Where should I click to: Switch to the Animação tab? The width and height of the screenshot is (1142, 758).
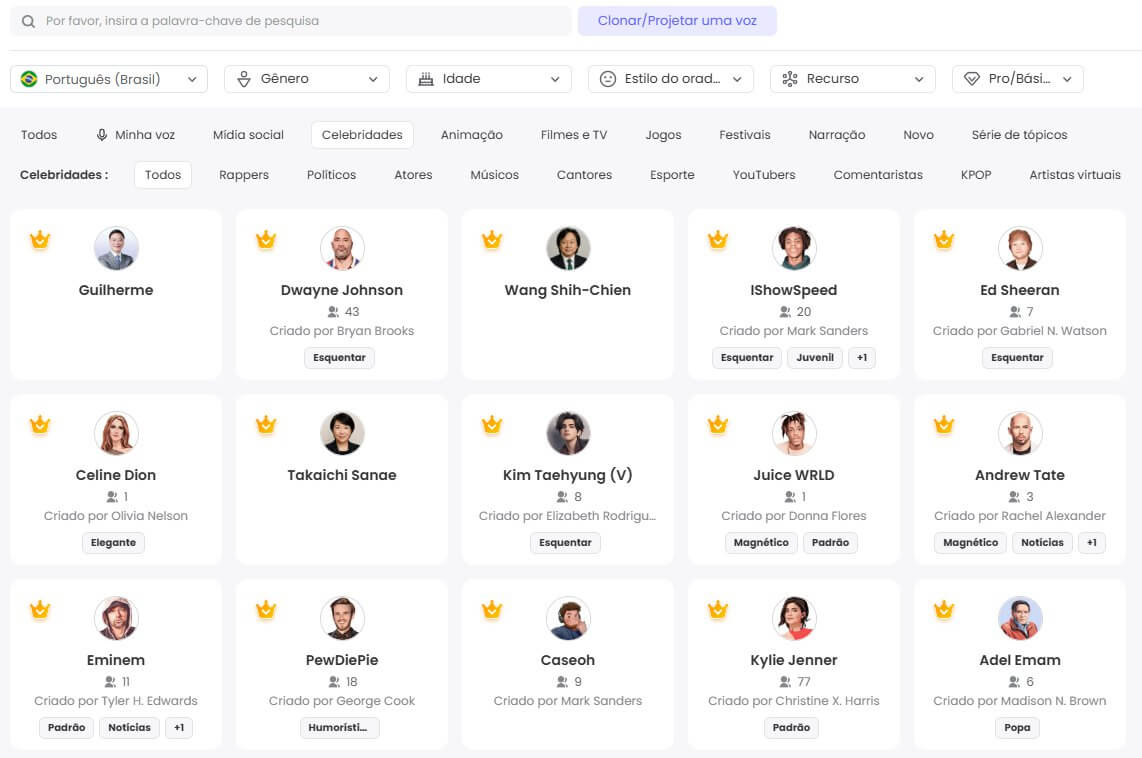[472, 135]
